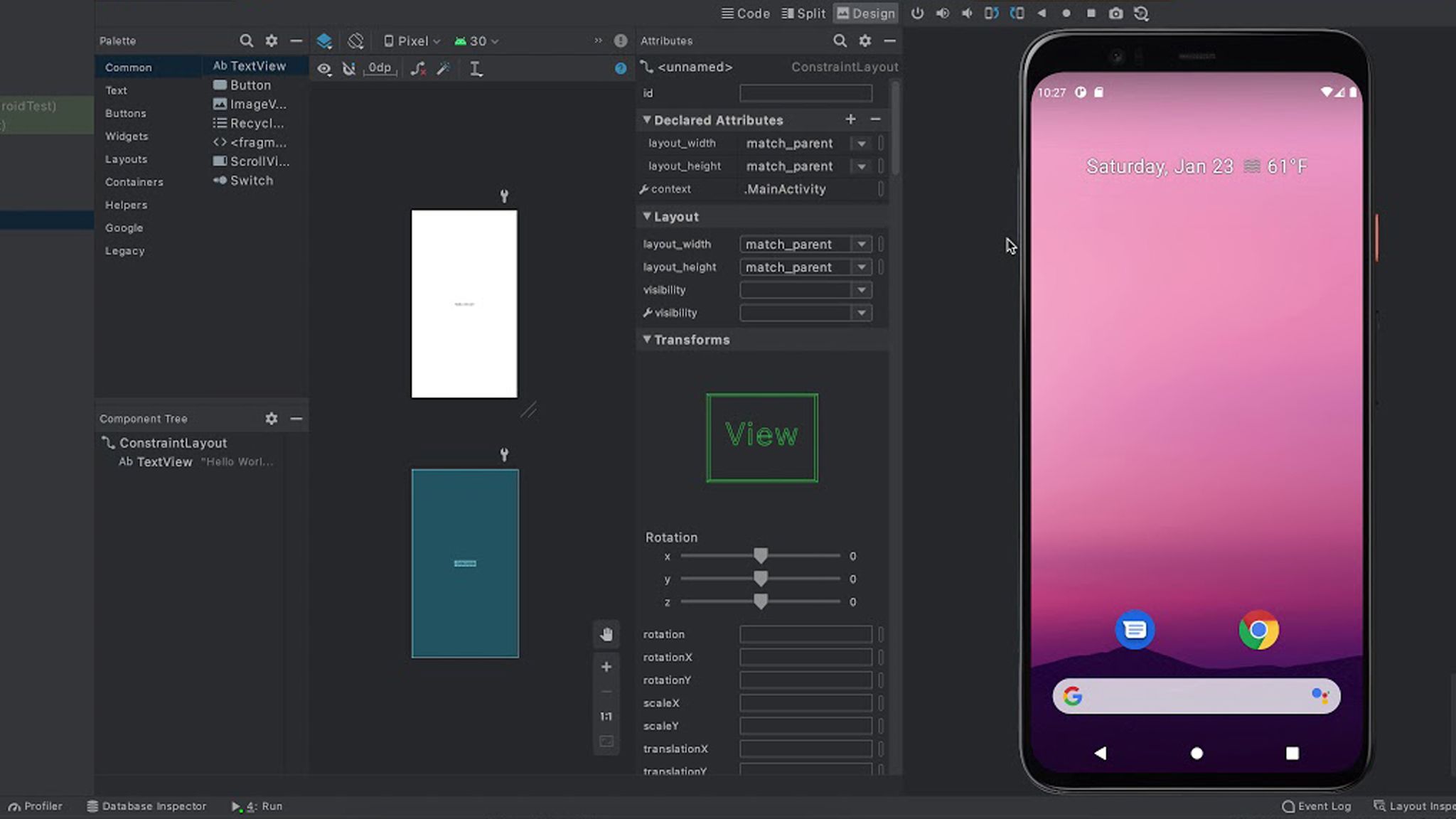Image resolution: width=1456 pixels, height=819 pixels.
Task: Open the API 30 version dropdown
Action: (476, 41)
